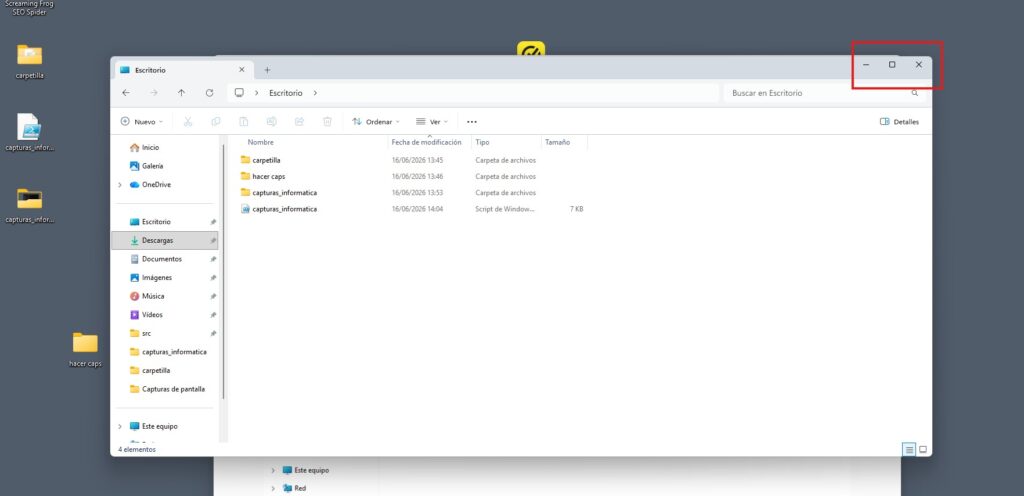The width and height of the screenshot is (1024, 496).
Task: Expand Red in the background window
Action: point(273,488)
